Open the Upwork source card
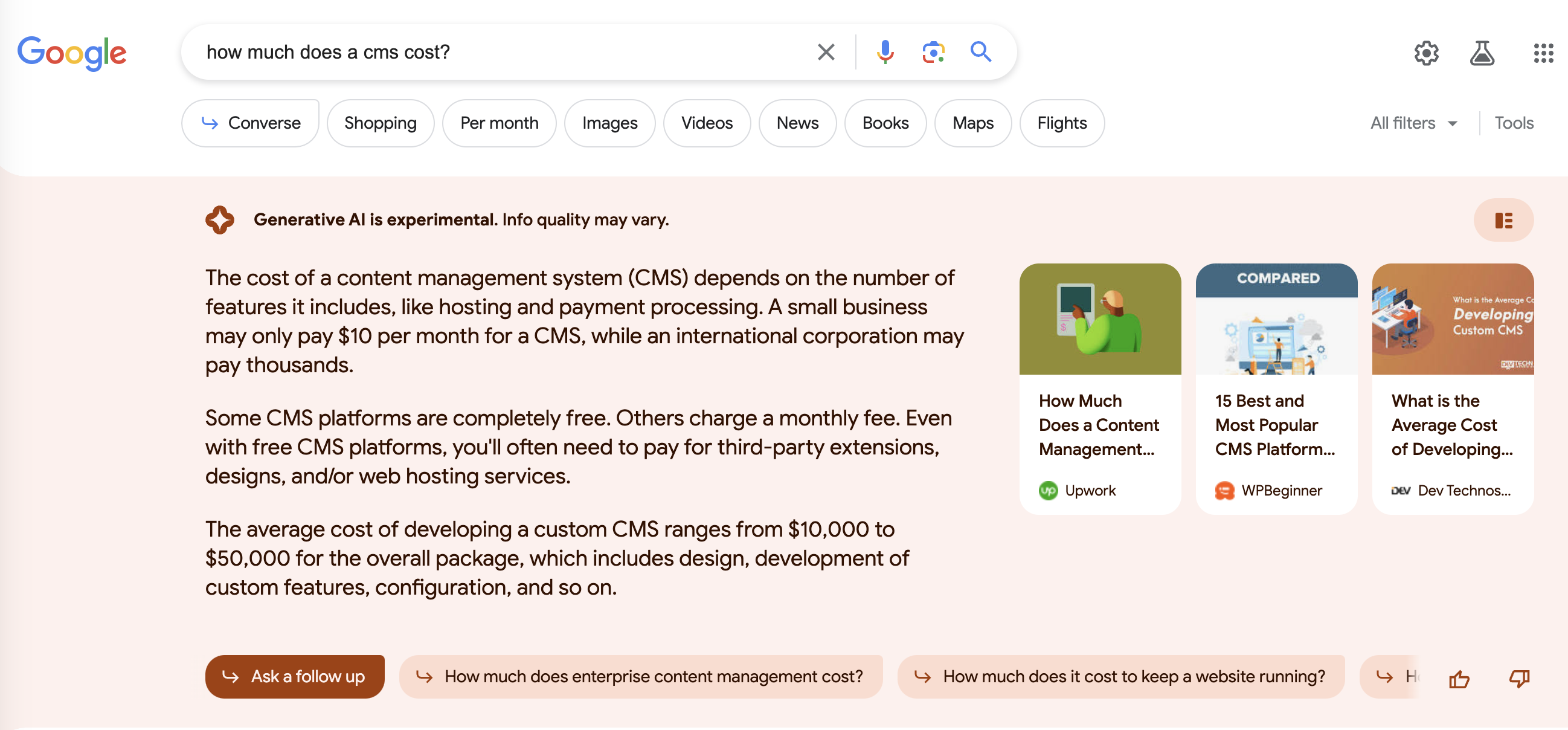 tap(1099, 389)
